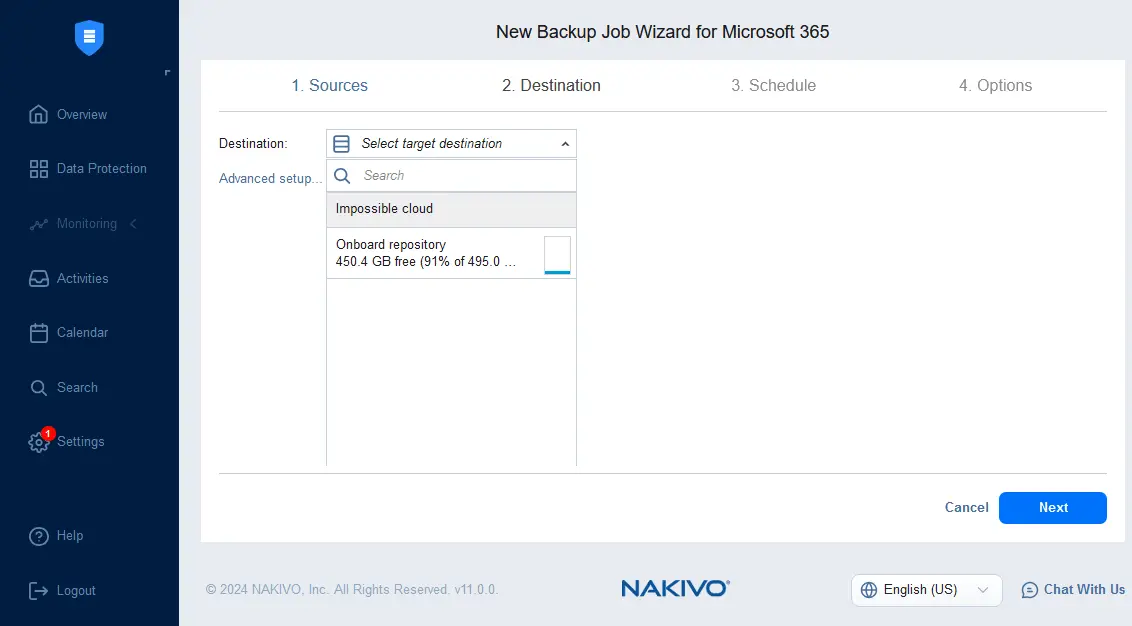Screen dimensions: 1132x626
Task: Click the red notification badge on Settings
Action: (x=48, y=433)
